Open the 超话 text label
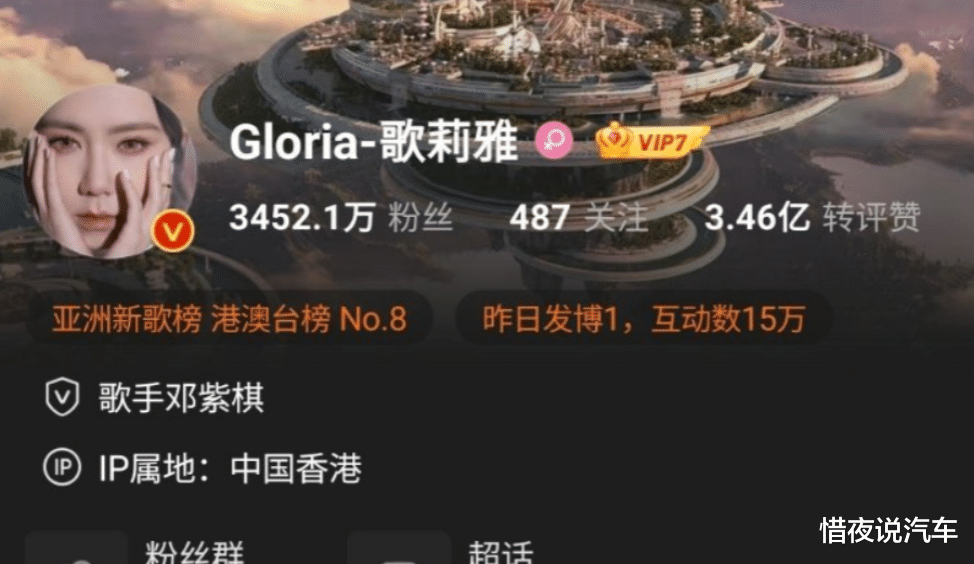 pos(501,552)
